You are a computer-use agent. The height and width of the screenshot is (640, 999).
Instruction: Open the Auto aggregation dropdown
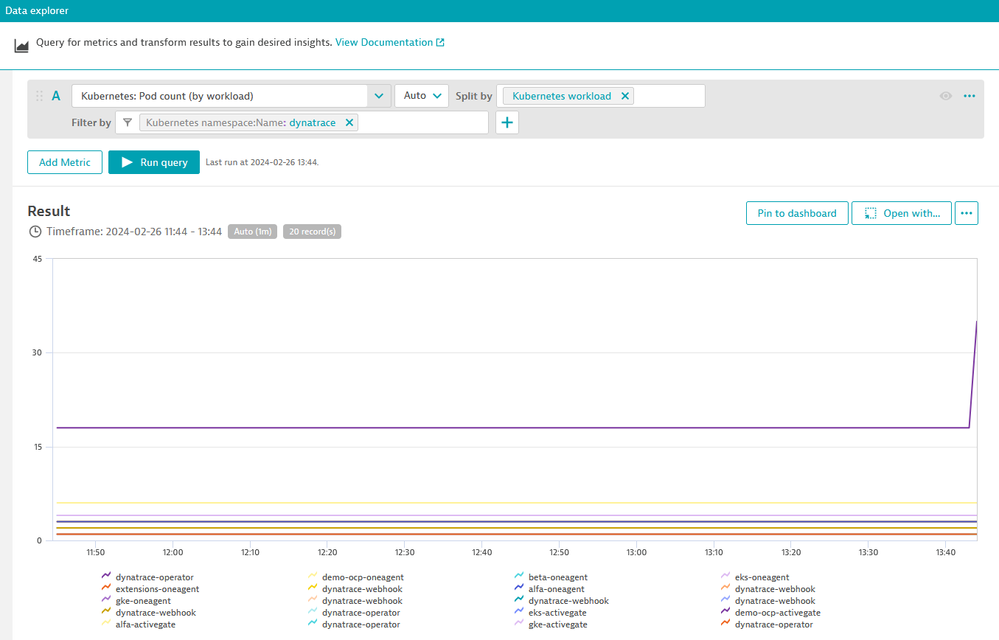coord(423,96)
